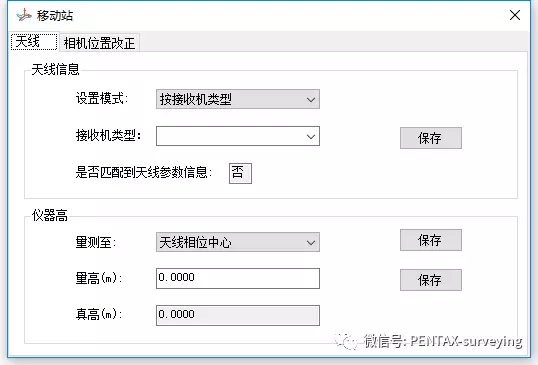Click the 否 antenna-match indicator box
Image resolution: width=538 pixels, height=365 pixels.
click(x=240, y=173)
